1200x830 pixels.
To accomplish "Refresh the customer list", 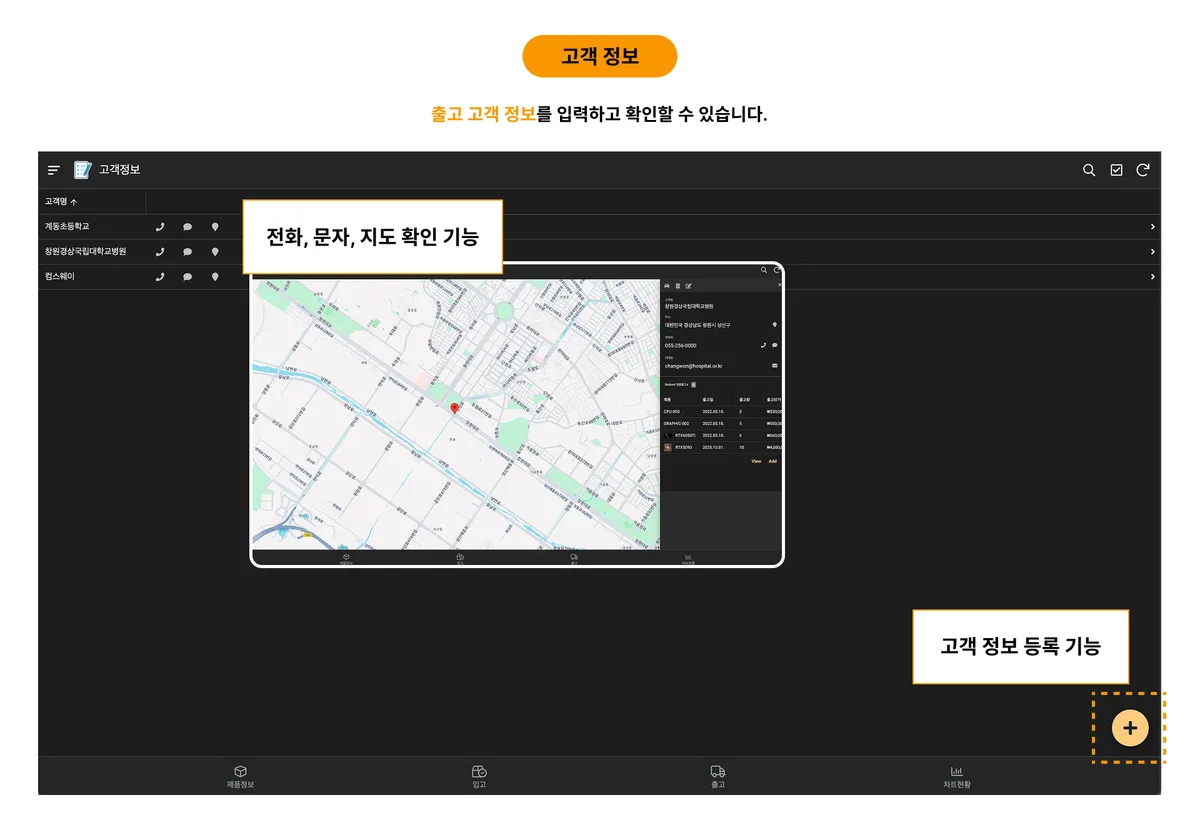I will [x=1143, y=170].
